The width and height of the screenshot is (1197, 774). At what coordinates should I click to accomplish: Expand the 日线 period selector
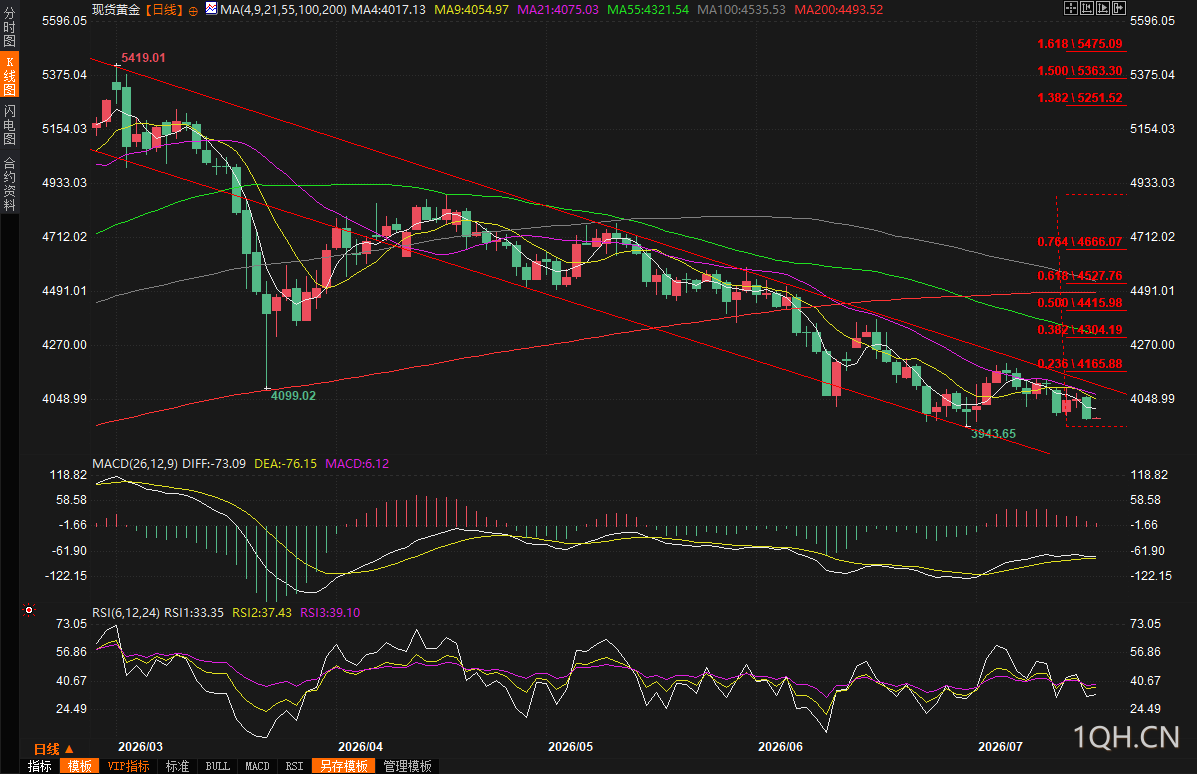pos(53,749)
